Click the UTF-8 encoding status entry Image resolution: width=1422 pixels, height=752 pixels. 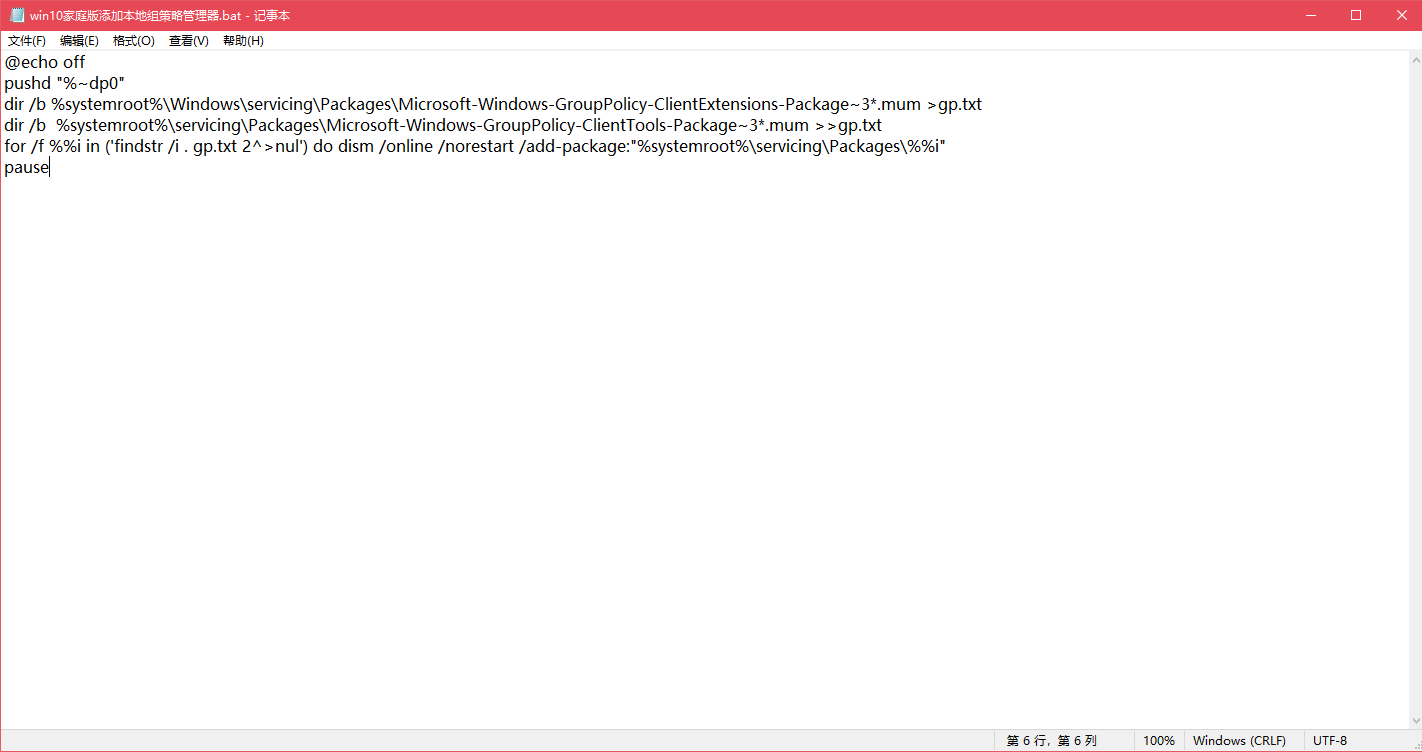(1330, 741)
